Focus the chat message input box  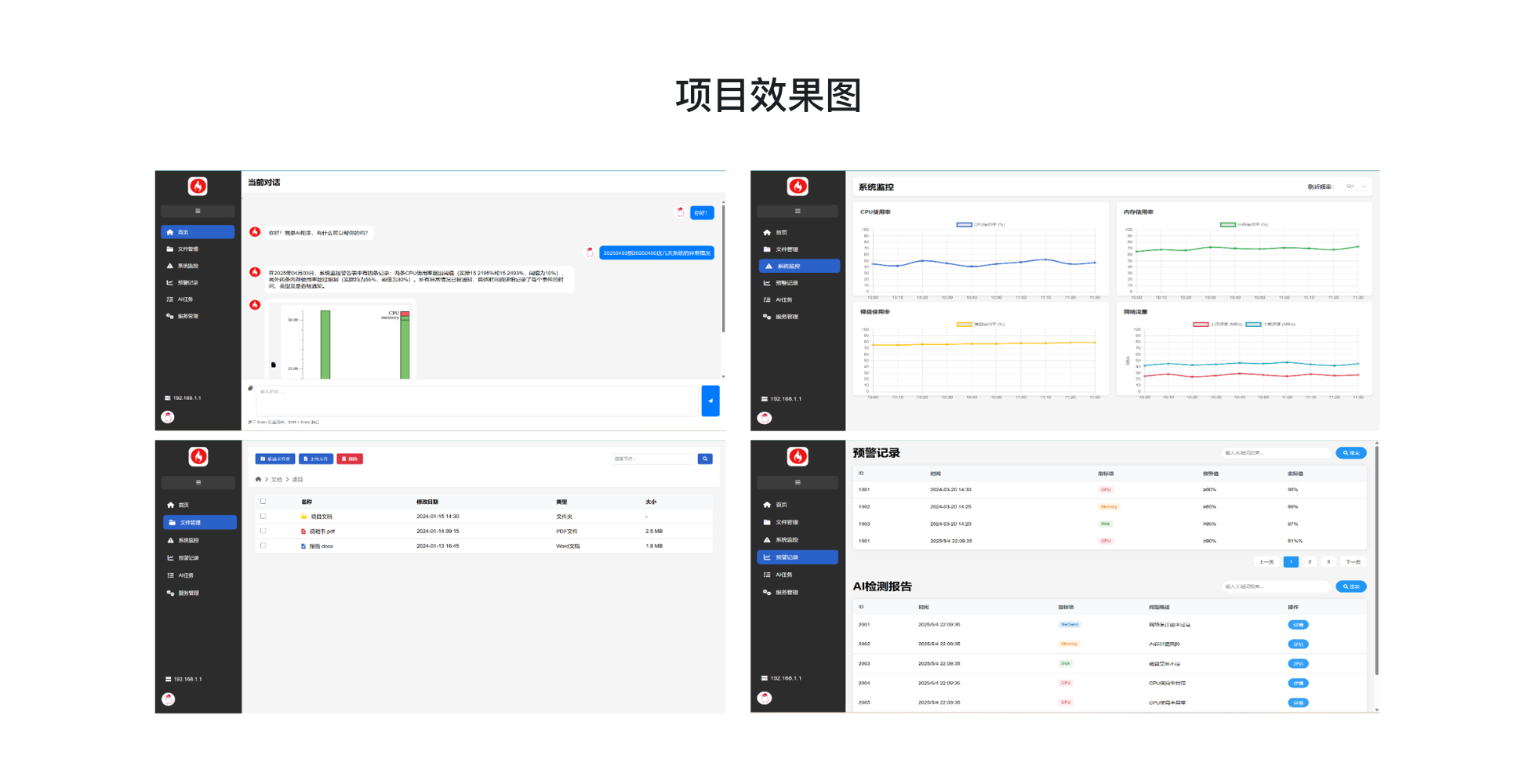point(477,401)
